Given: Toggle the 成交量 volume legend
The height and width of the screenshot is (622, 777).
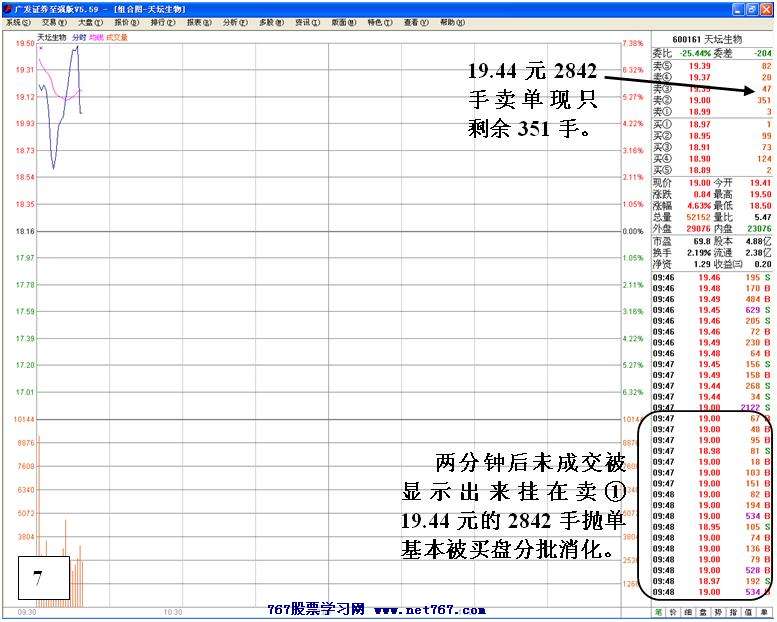Looking at the screenshot, I should click(117, 37).
